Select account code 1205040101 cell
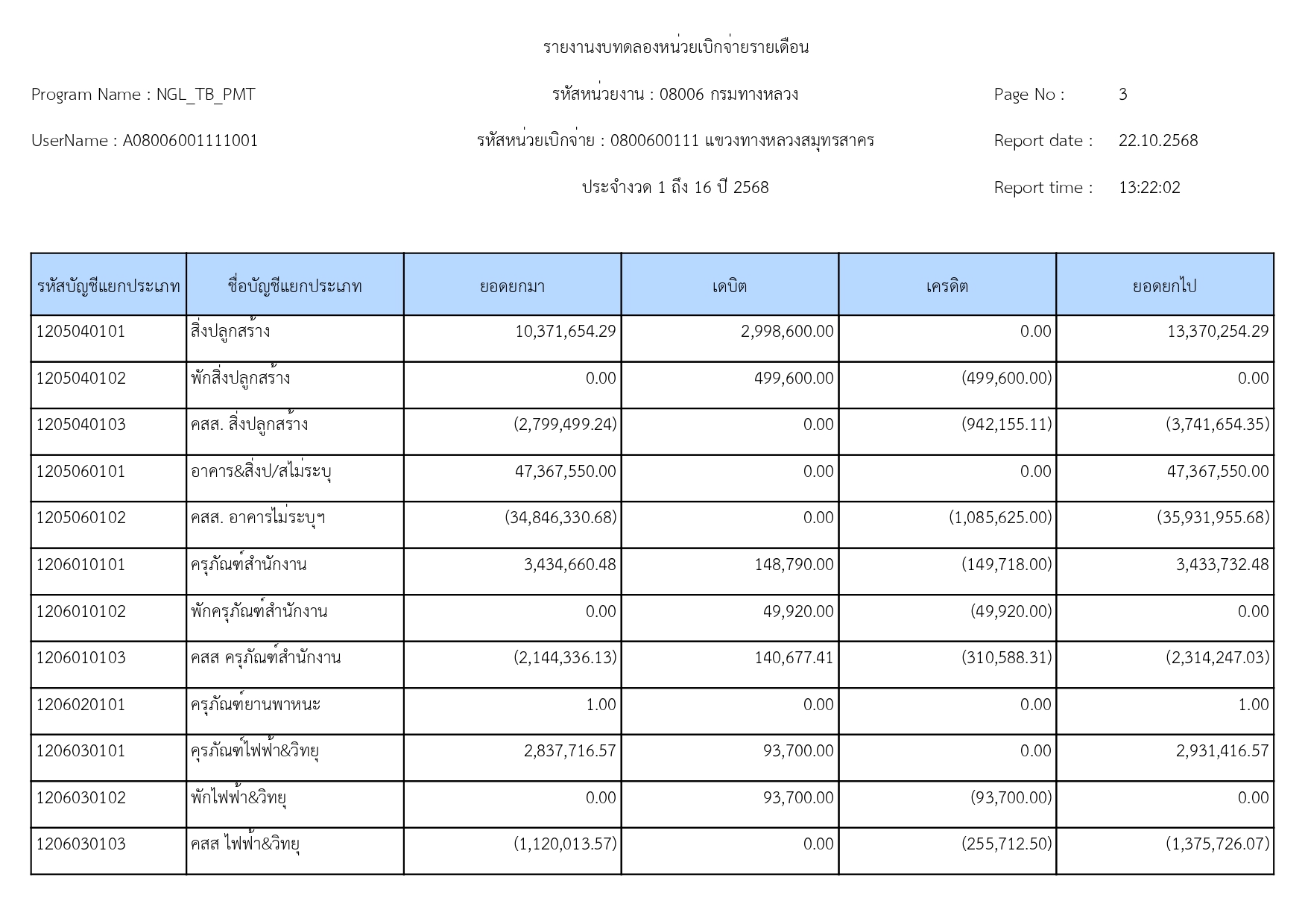The width and height of the screenshot is (1308, 924). 81,332
